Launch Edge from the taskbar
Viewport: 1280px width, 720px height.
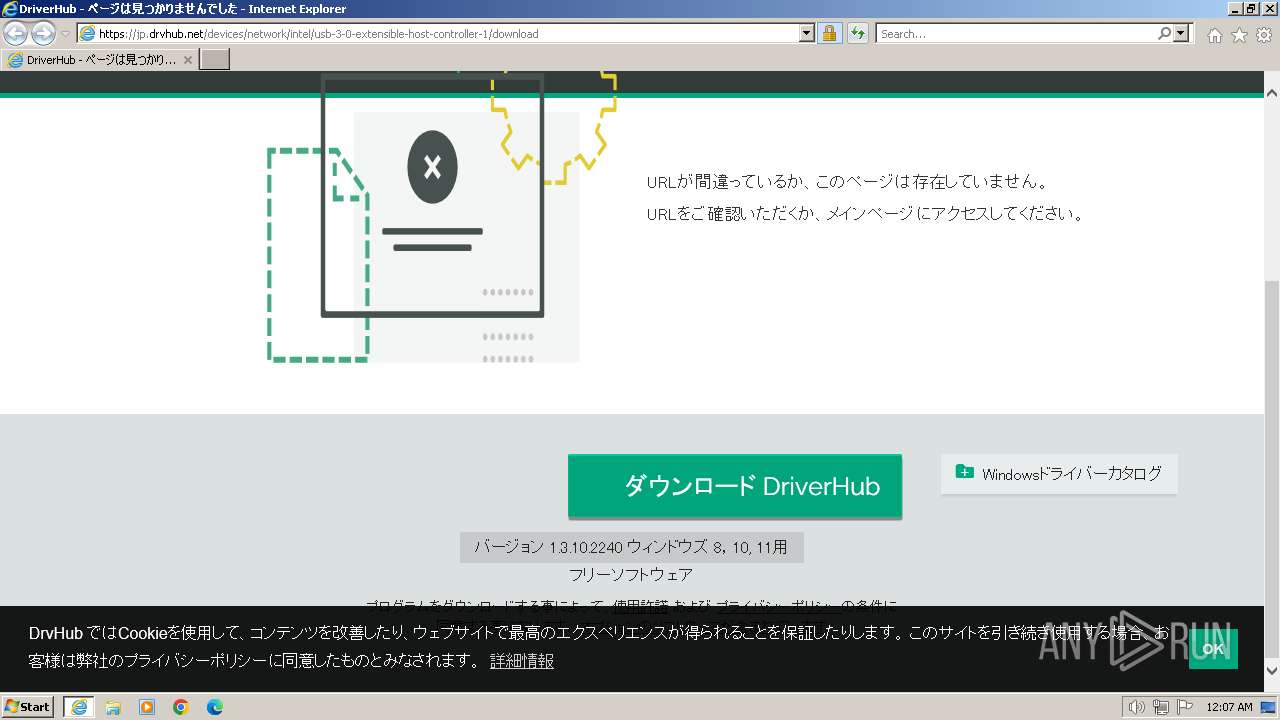point(215,707)
